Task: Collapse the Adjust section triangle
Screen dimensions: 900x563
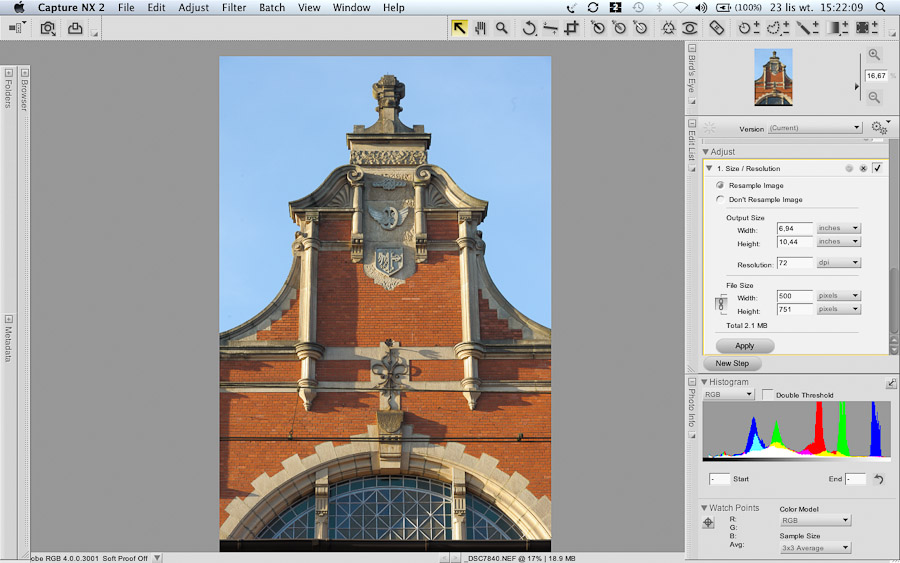Action: click(x=705, y=152)
